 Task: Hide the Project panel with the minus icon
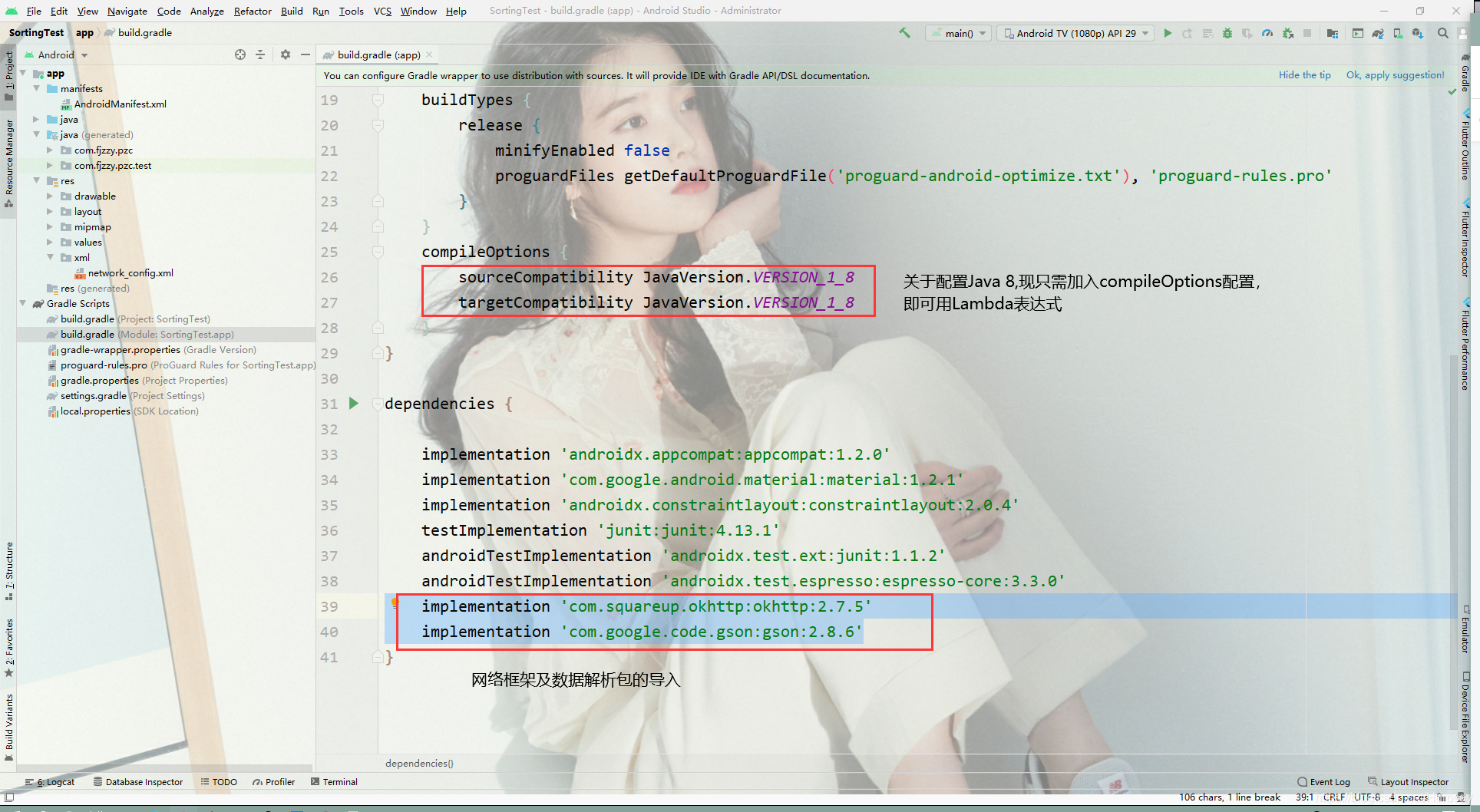pos(305,54)
